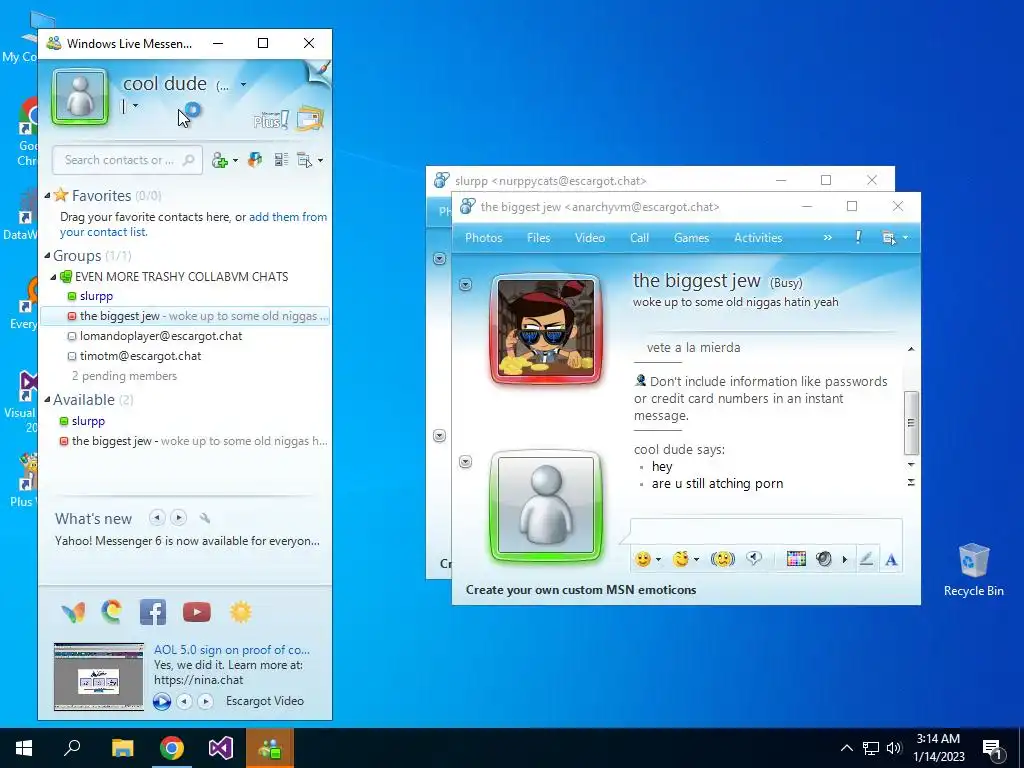Image resolution: width=1024 pixels, height=768 pixels.
Task: Open File Explorer from the taskbar
Action: tap(122, 748)
